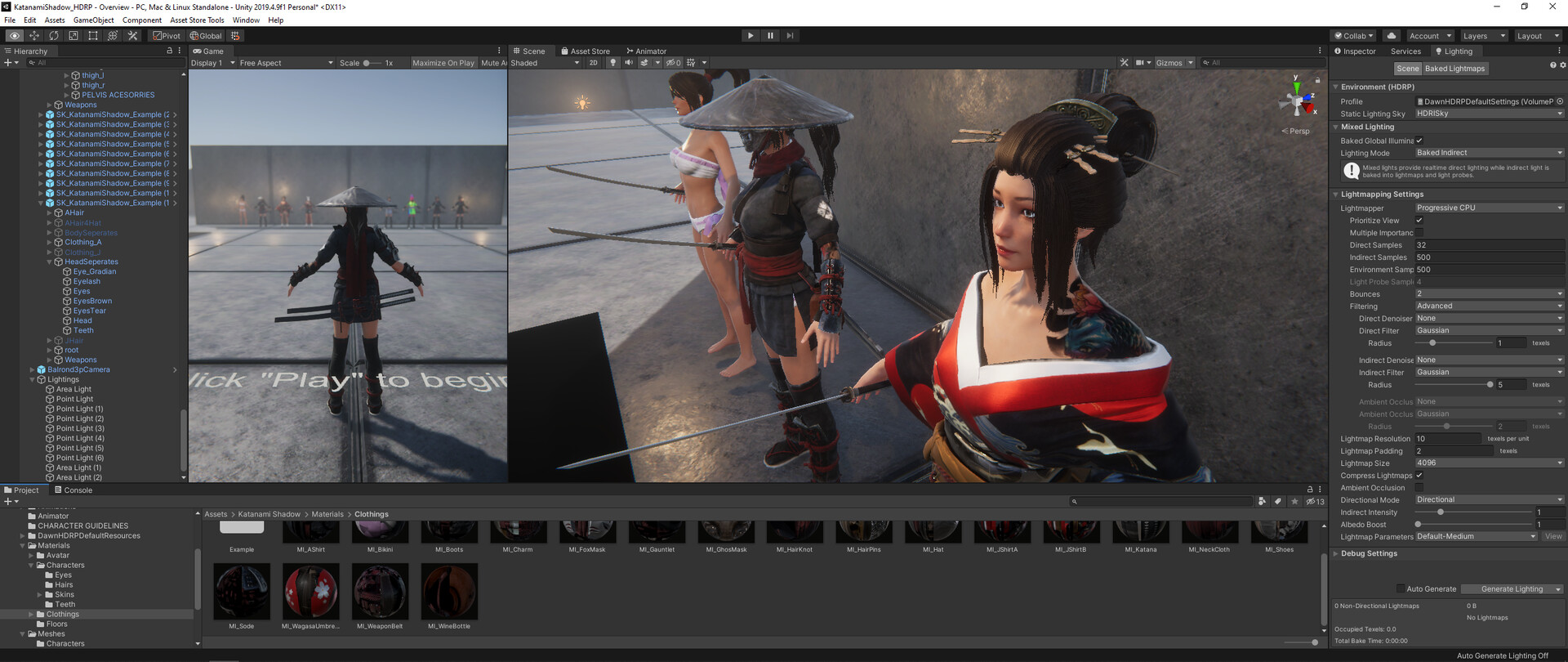Select the combined Transform tool
The height and width of the screenshot is (662, 1568).
113,36
